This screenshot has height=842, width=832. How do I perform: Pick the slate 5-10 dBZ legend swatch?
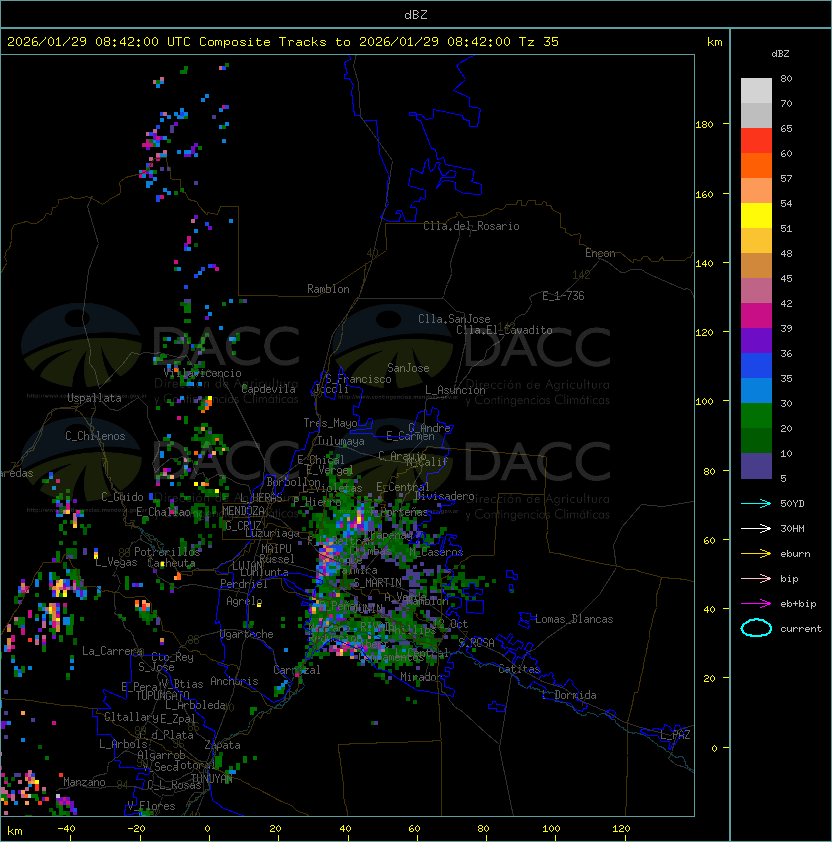(756, 466)
